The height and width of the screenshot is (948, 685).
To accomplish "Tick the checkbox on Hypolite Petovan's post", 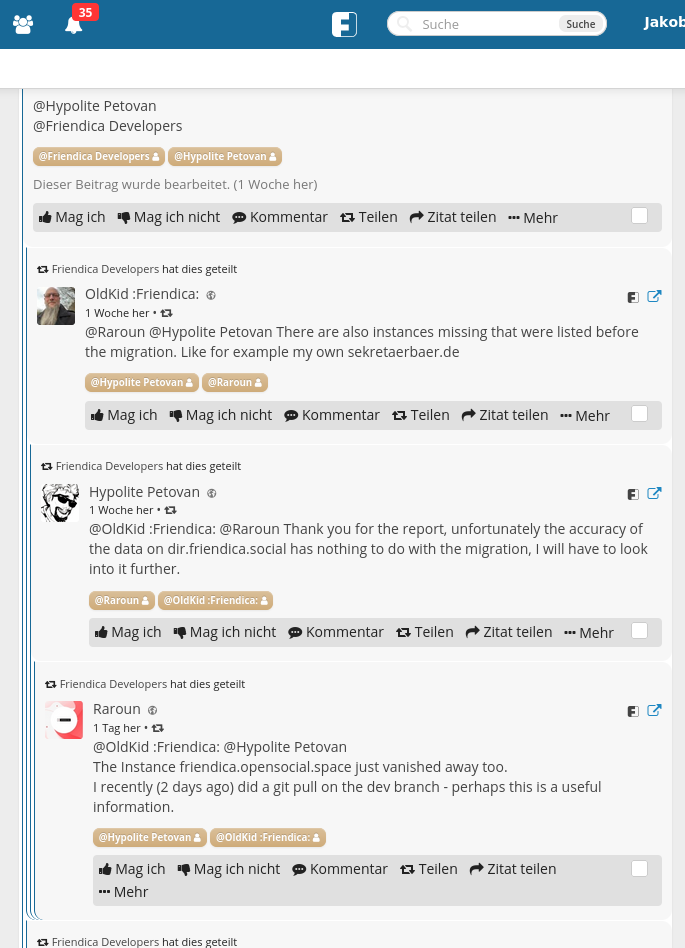I will click(x=640, y=631).
